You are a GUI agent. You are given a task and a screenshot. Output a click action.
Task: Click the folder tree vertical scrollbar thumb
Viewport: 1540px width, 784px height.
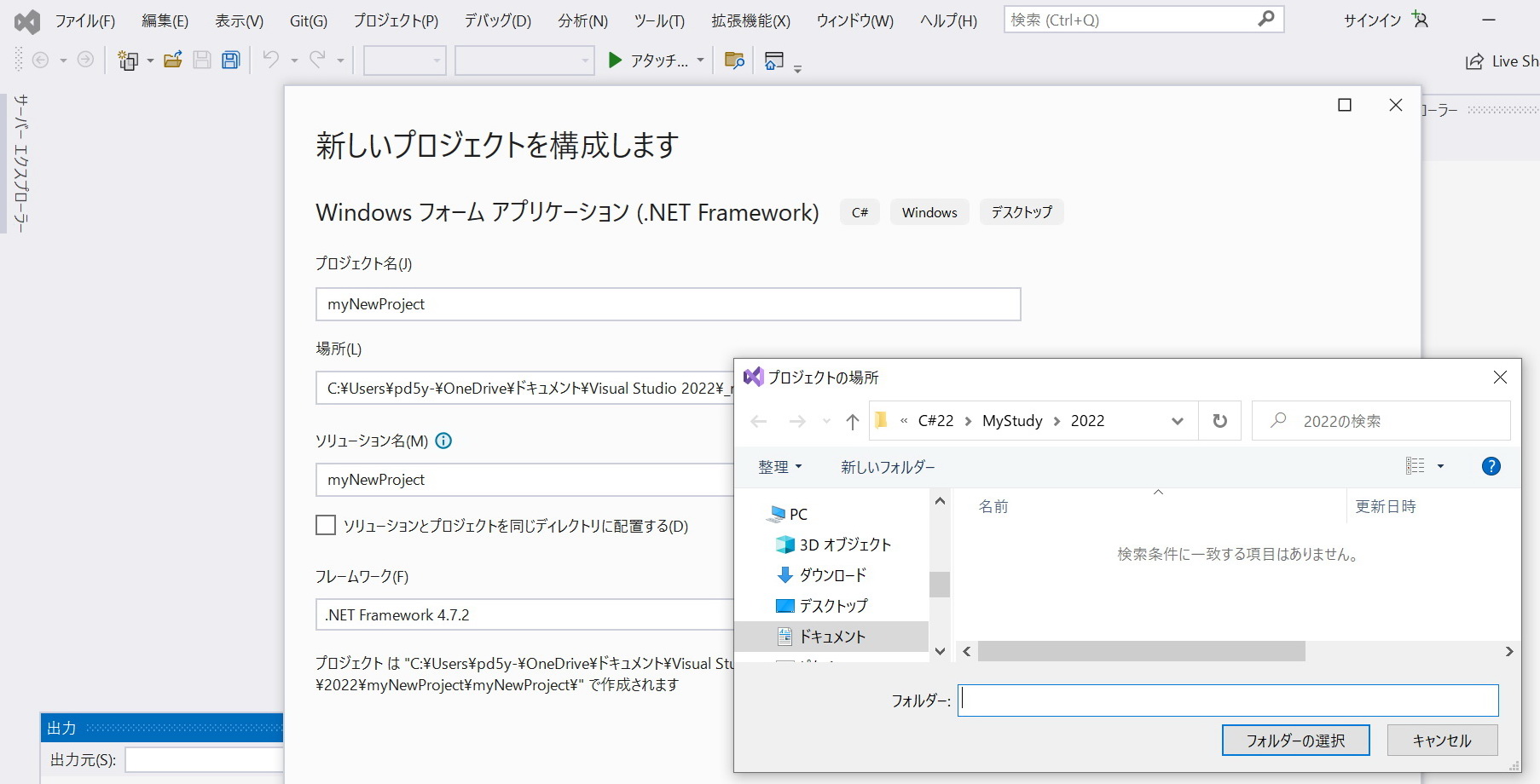tap(940, 585)
